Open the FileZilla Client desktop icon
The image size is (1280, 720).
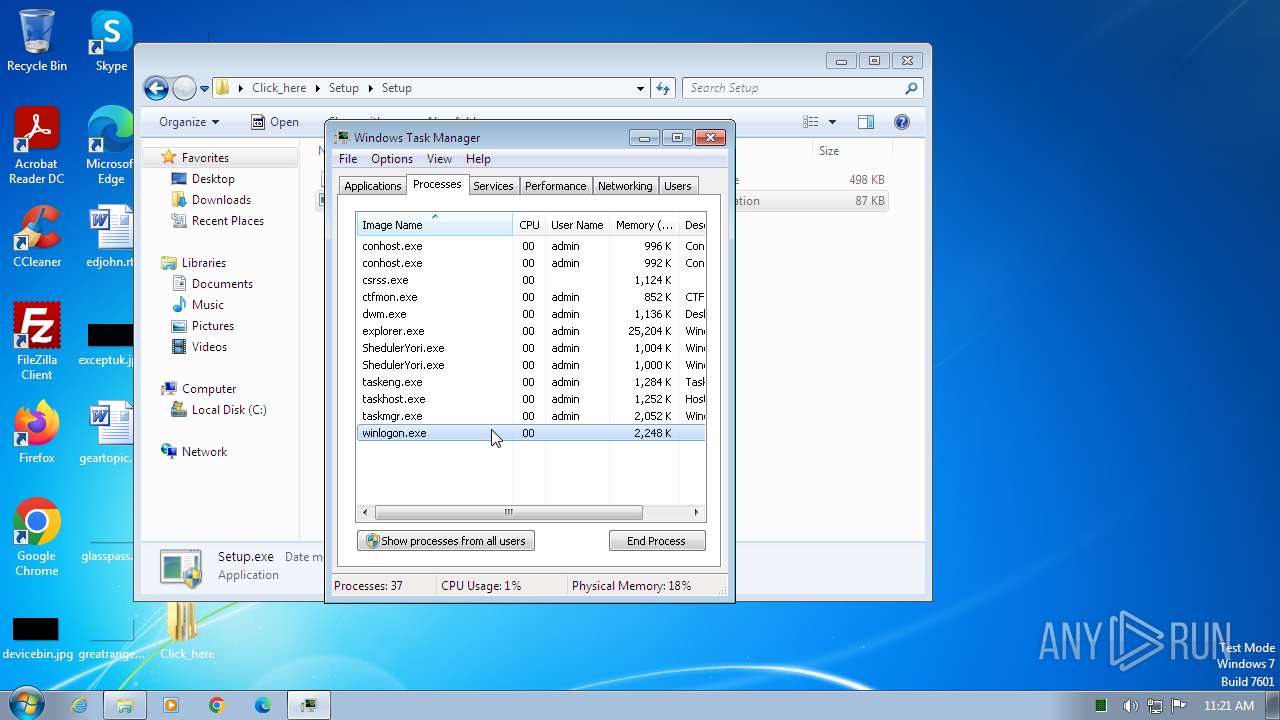37,342
